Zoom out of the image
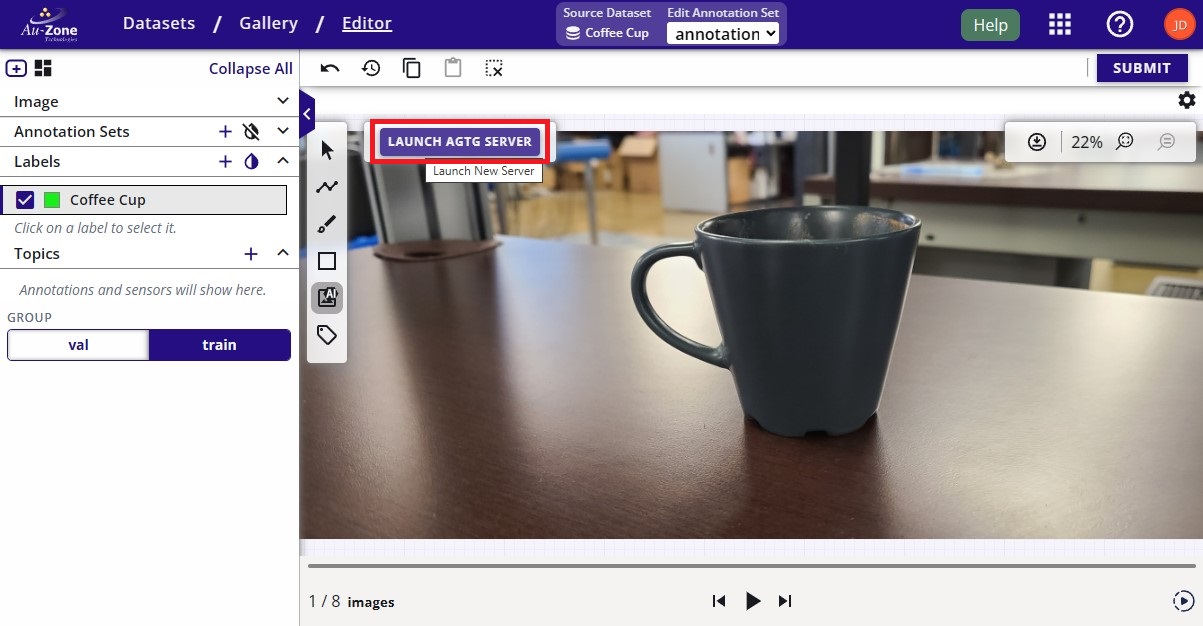Image resolution: width=1203 pixels, height=626 pixels. click(1166, 142)
